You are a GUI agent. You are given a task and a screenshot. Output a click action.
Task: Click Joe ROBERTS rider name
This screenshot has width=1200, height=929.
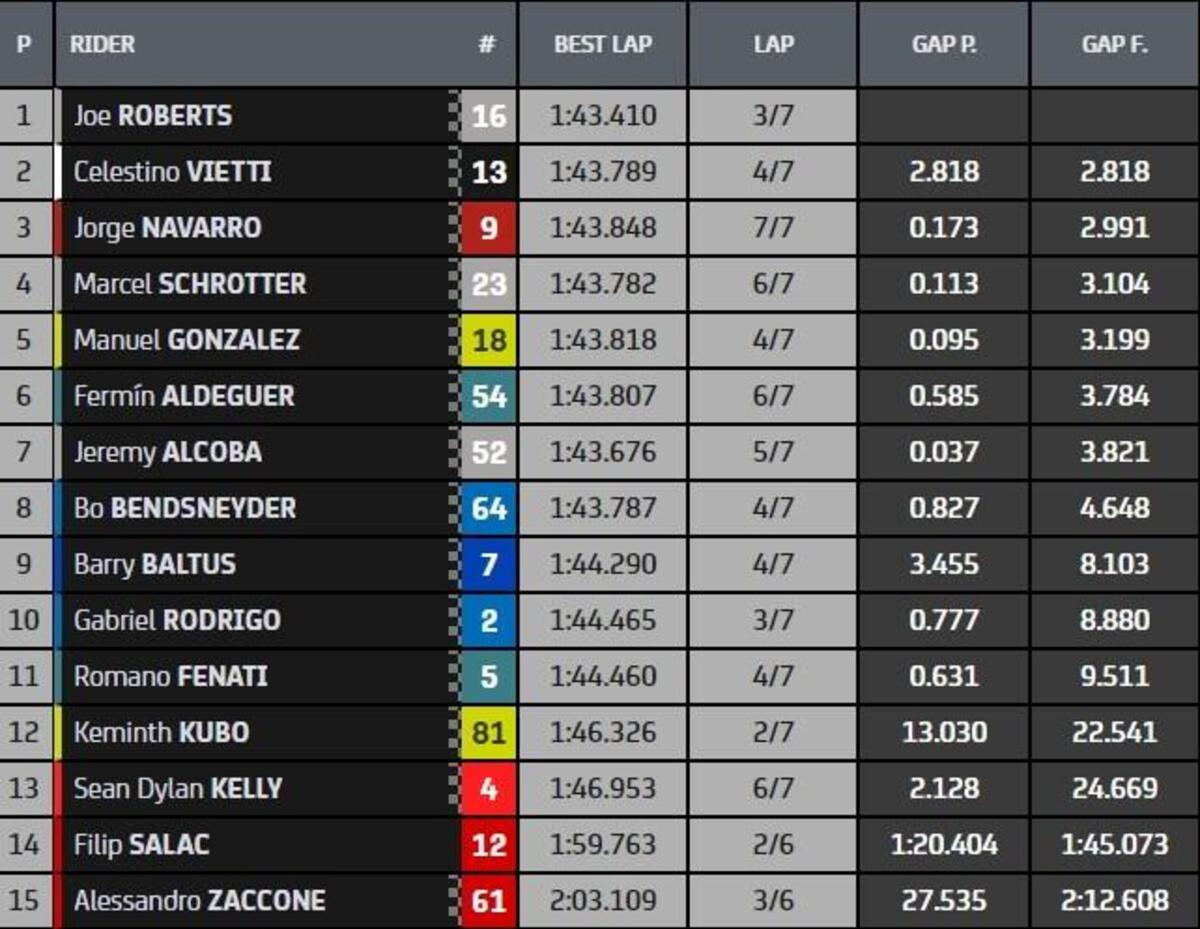click(153, 116)
